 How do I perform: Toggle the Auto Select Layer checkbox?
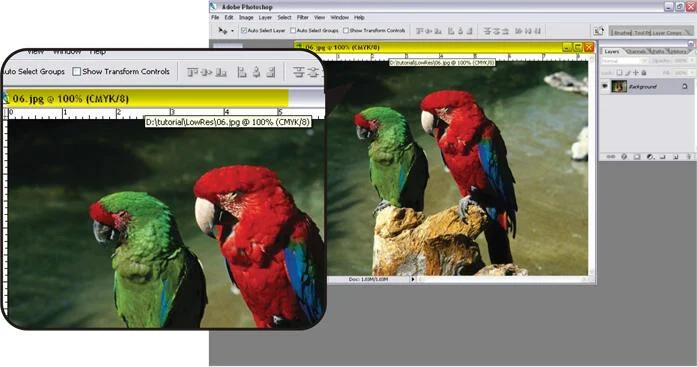pos(244,31)
